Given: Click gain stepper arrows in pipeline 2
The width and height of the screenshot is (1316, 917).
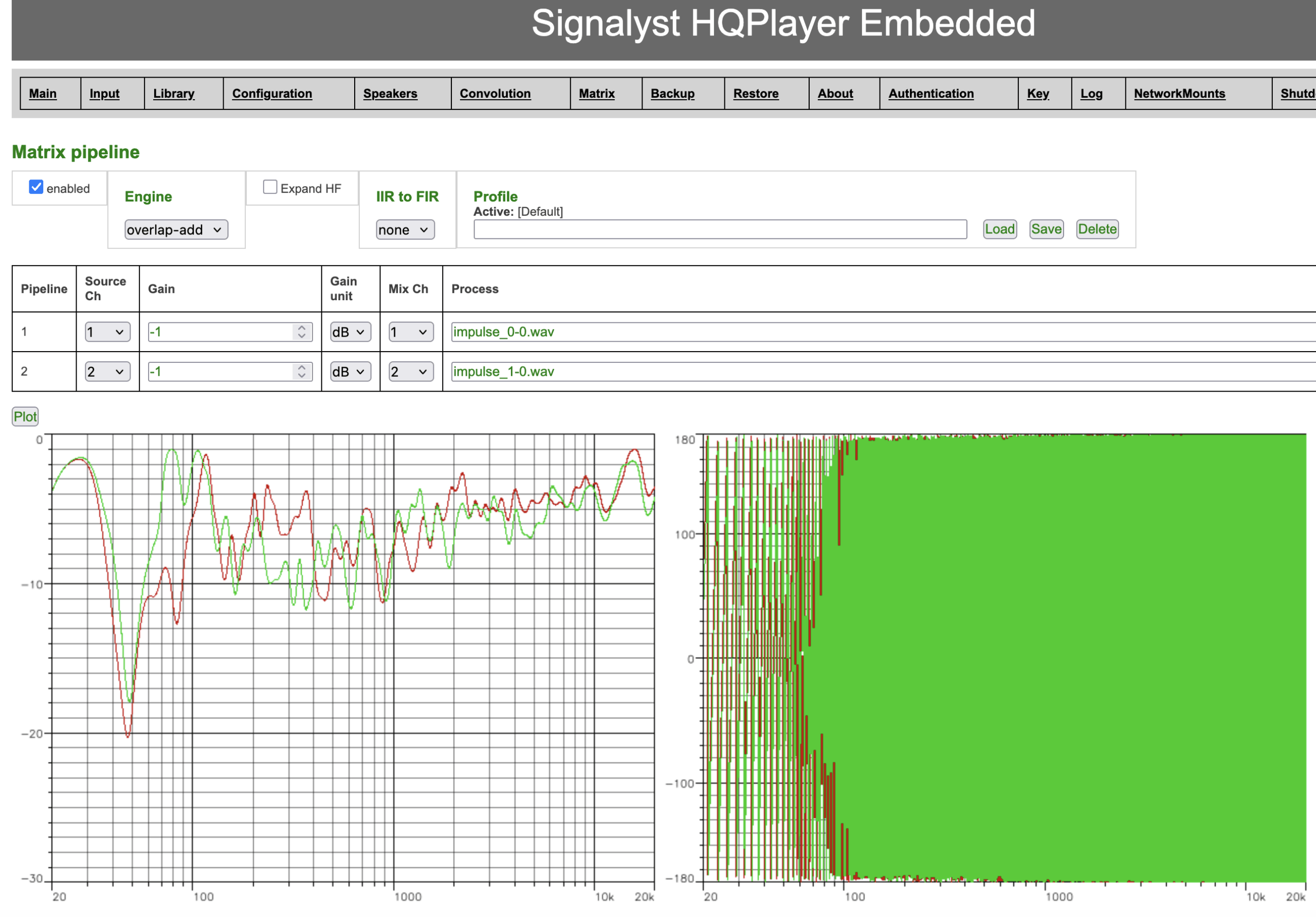Looking at the screenshot, I should pyautogui.click(x=301, y=372).
